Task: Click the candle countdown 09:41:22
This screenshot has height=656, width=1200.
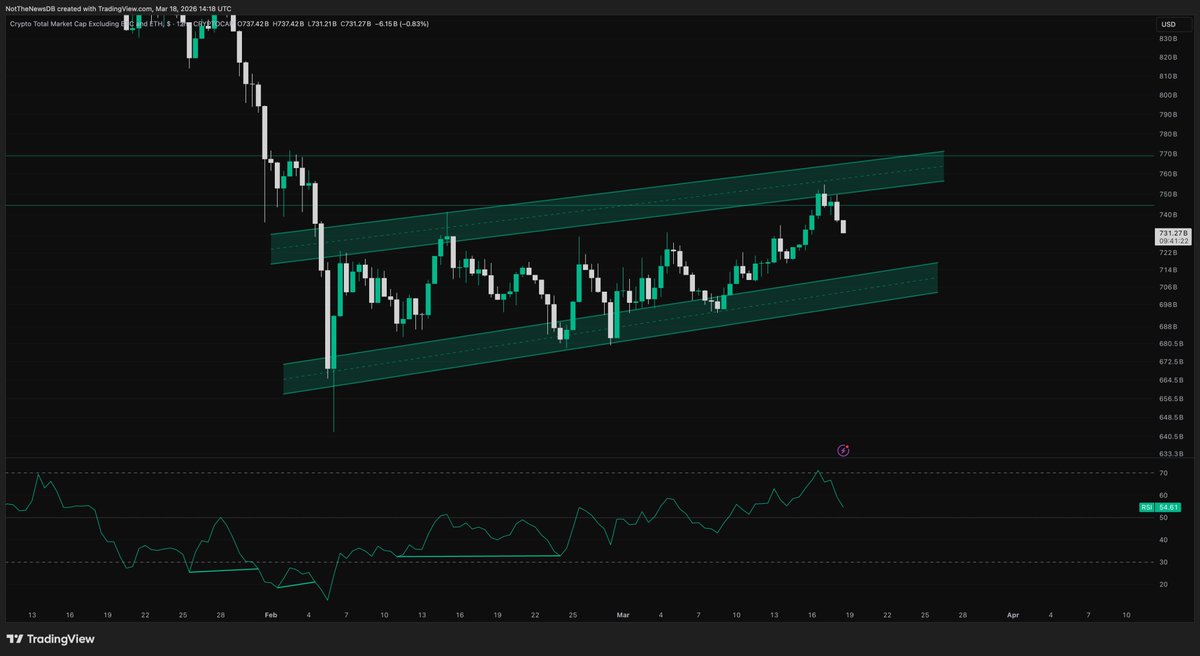Action: 1171,241
